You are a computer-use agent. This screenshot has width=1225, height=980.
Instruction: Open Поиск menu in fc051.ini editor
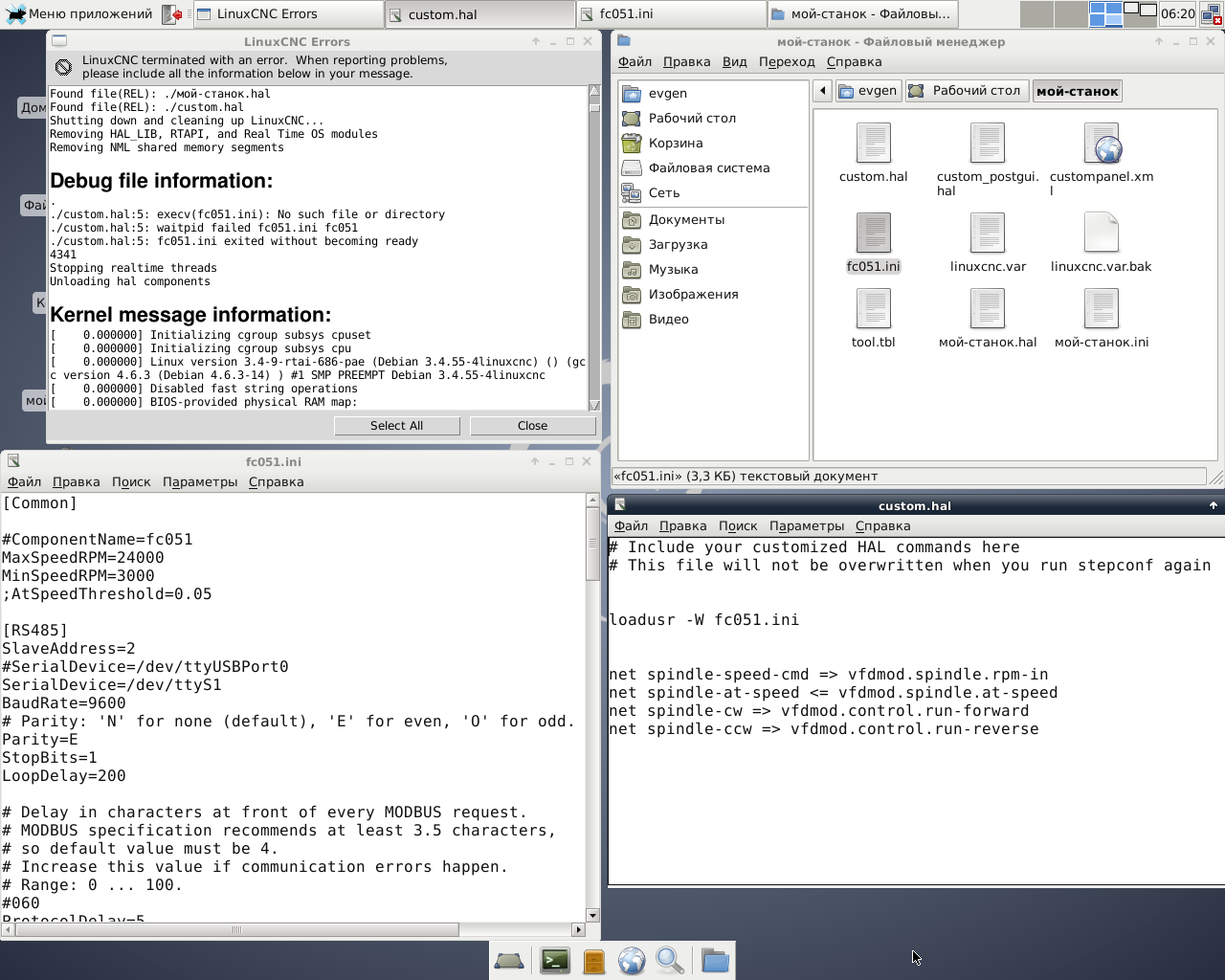(131, 481)
